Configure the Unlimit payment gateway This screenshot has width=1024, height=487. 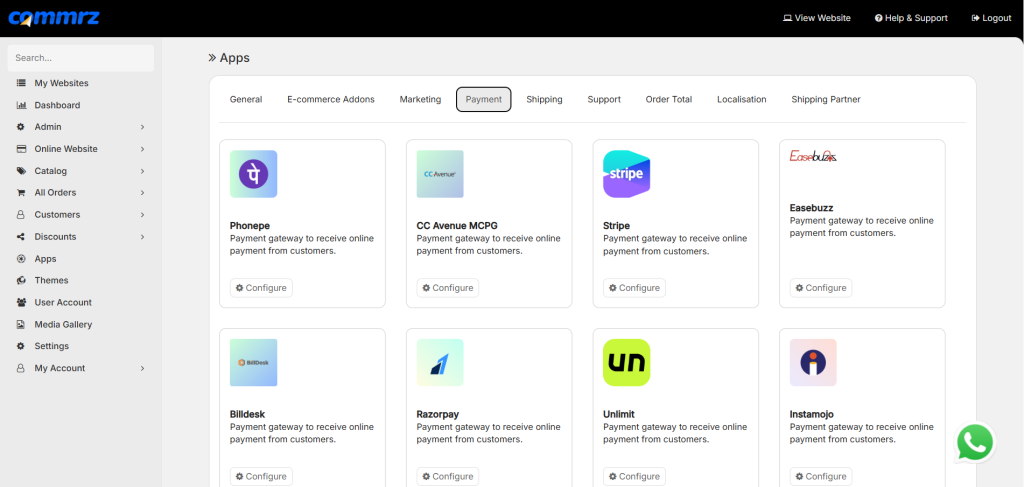[634, 477]
